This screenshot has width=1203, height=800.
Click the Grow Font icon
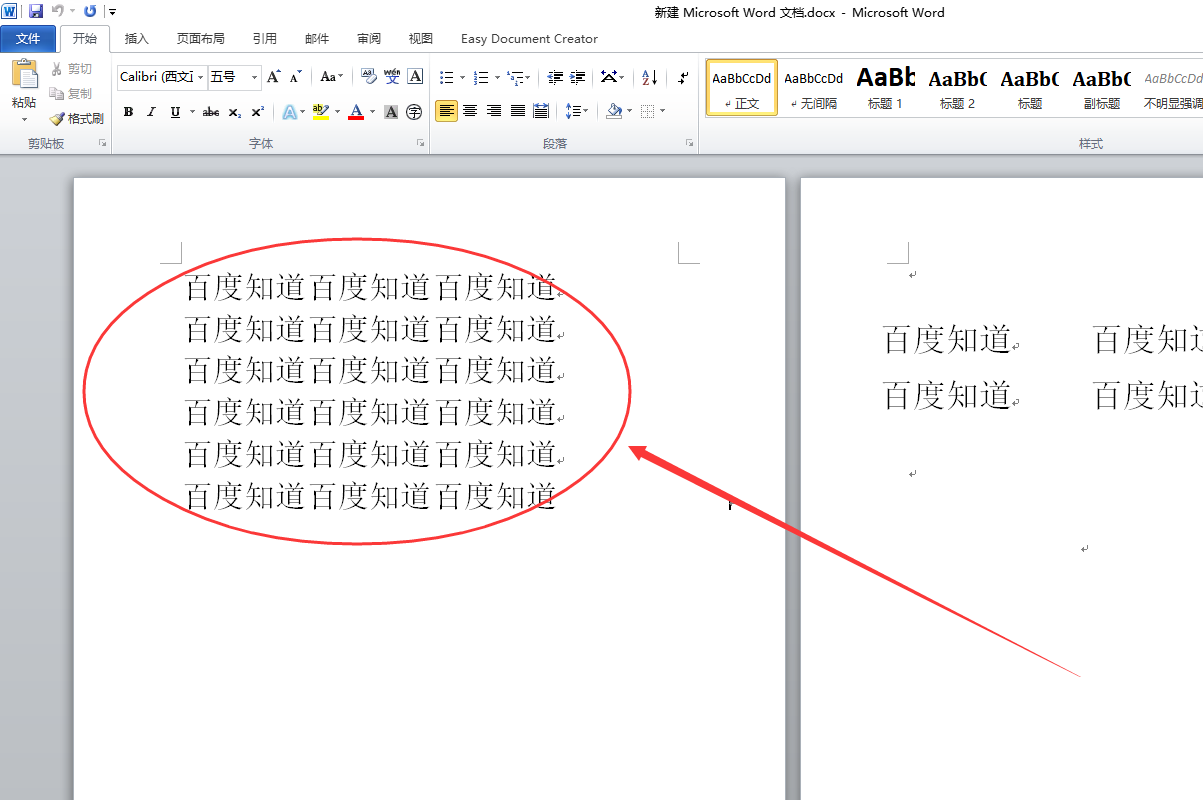click(x=274, y=77)
